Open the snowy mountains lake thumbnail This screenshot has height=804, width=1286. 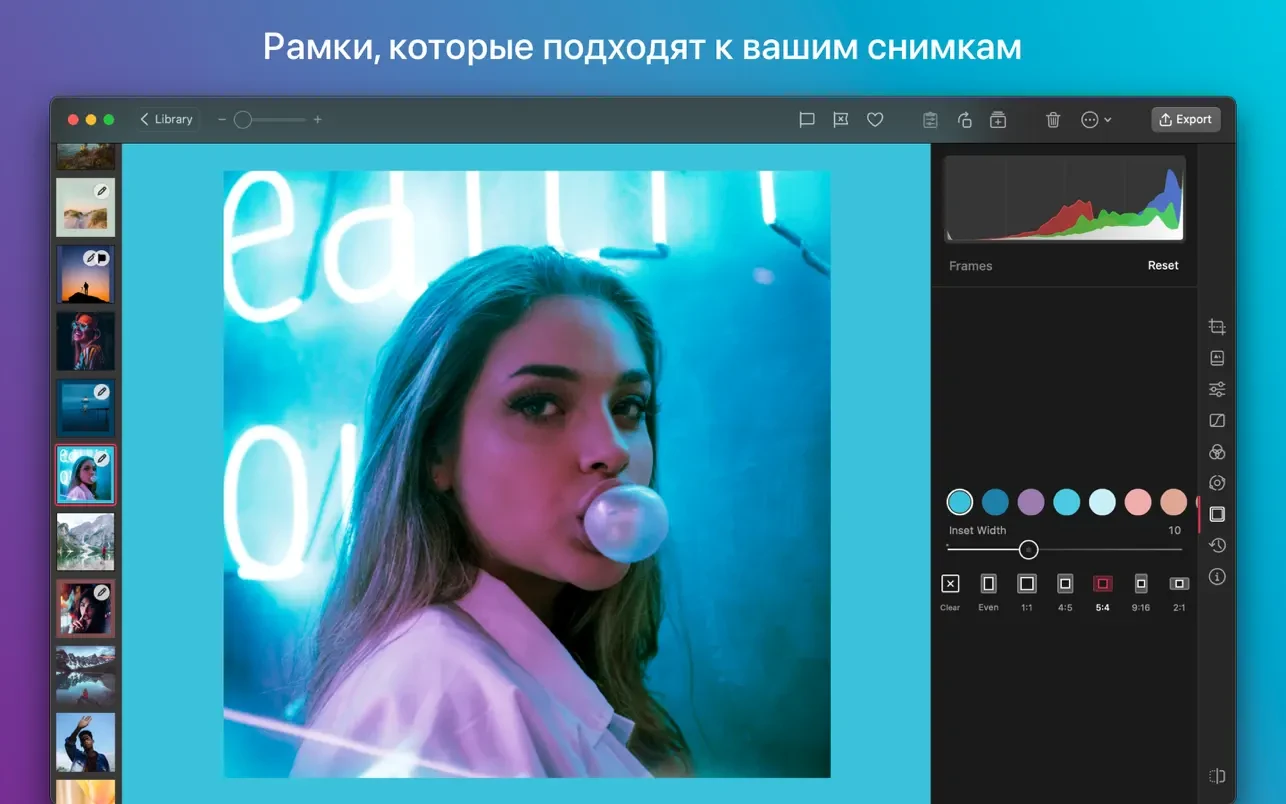coord(86,542)
